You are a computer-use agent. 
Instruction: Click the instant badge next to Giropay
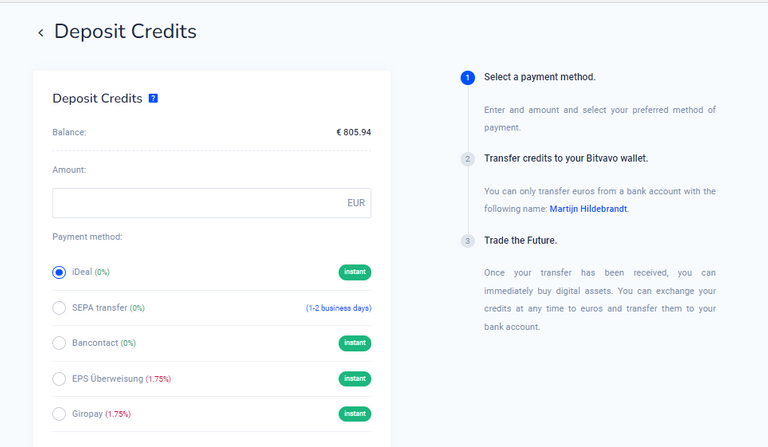pyautogui.click(x=355, y=414)
